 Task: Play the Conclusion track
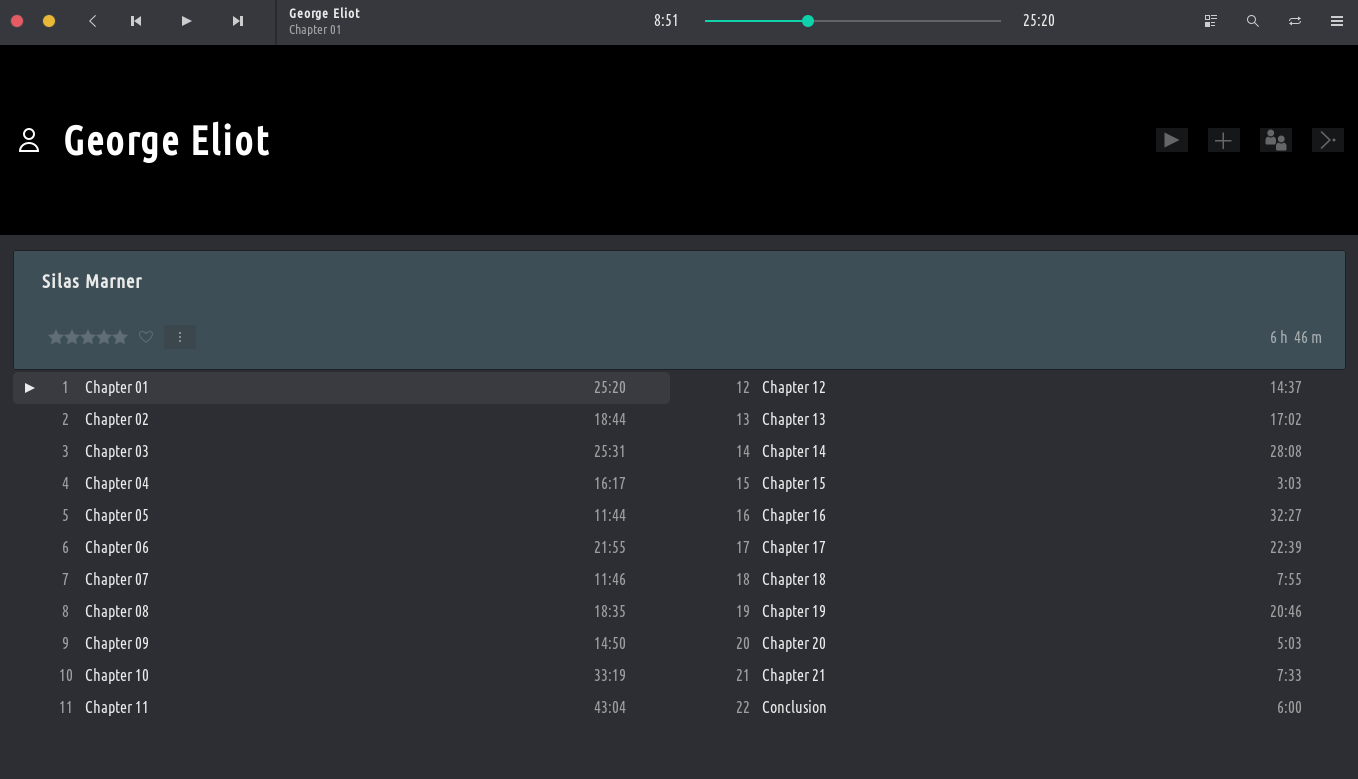pos(794,707)
